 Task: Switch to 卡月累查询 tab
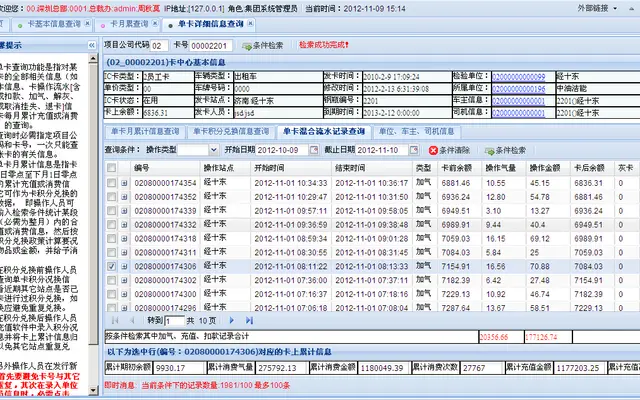(x=129, y=24)
